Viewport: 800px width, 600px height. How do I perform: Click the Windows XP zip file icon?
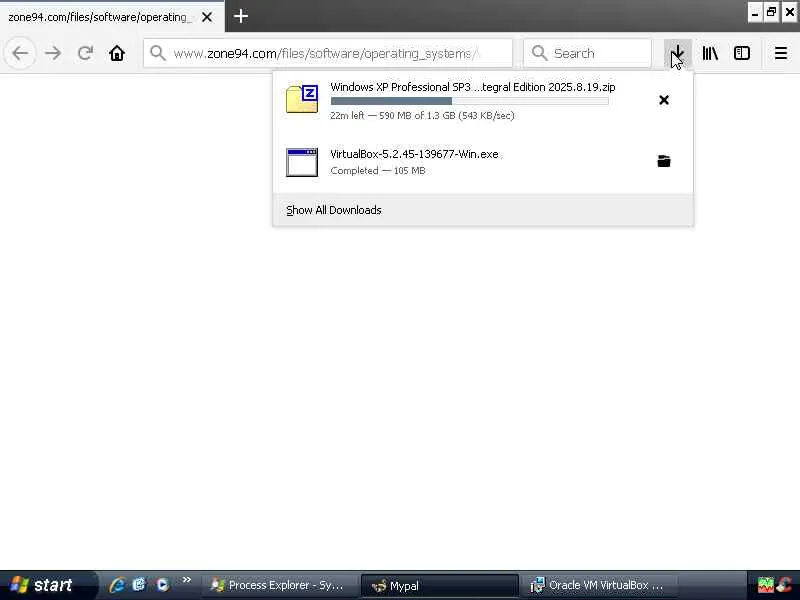click(x=302, y=99)
